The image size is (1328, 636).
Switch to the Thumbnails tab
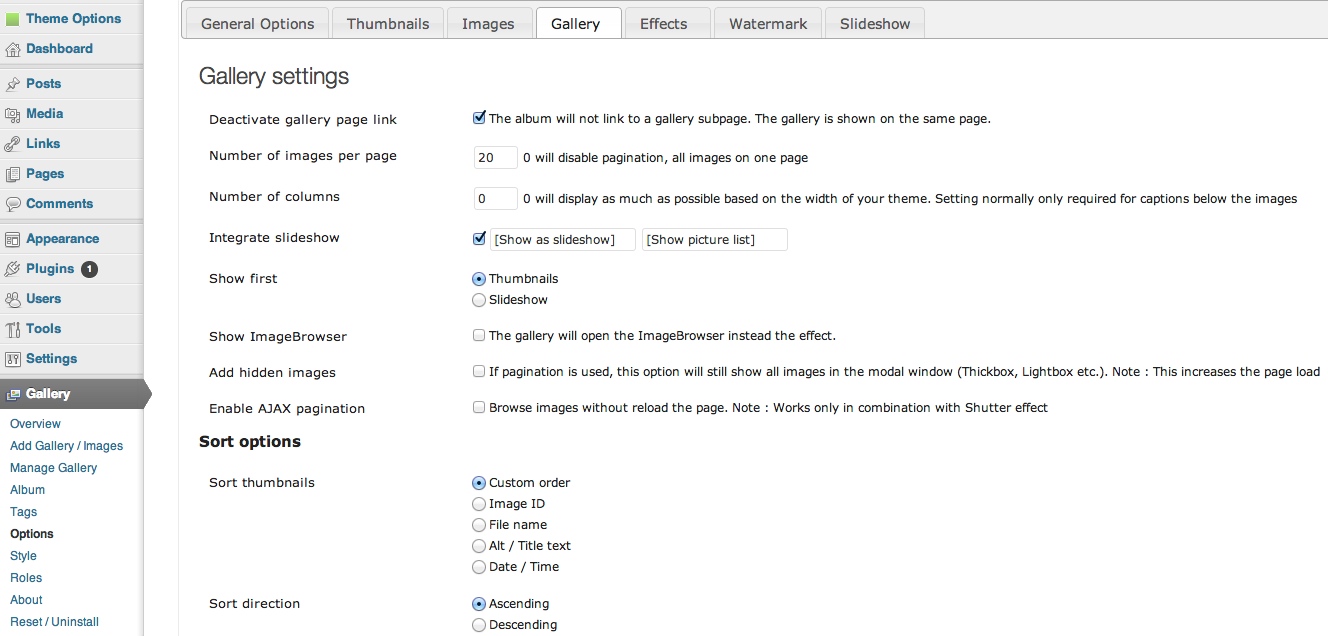tap(388, 23)
